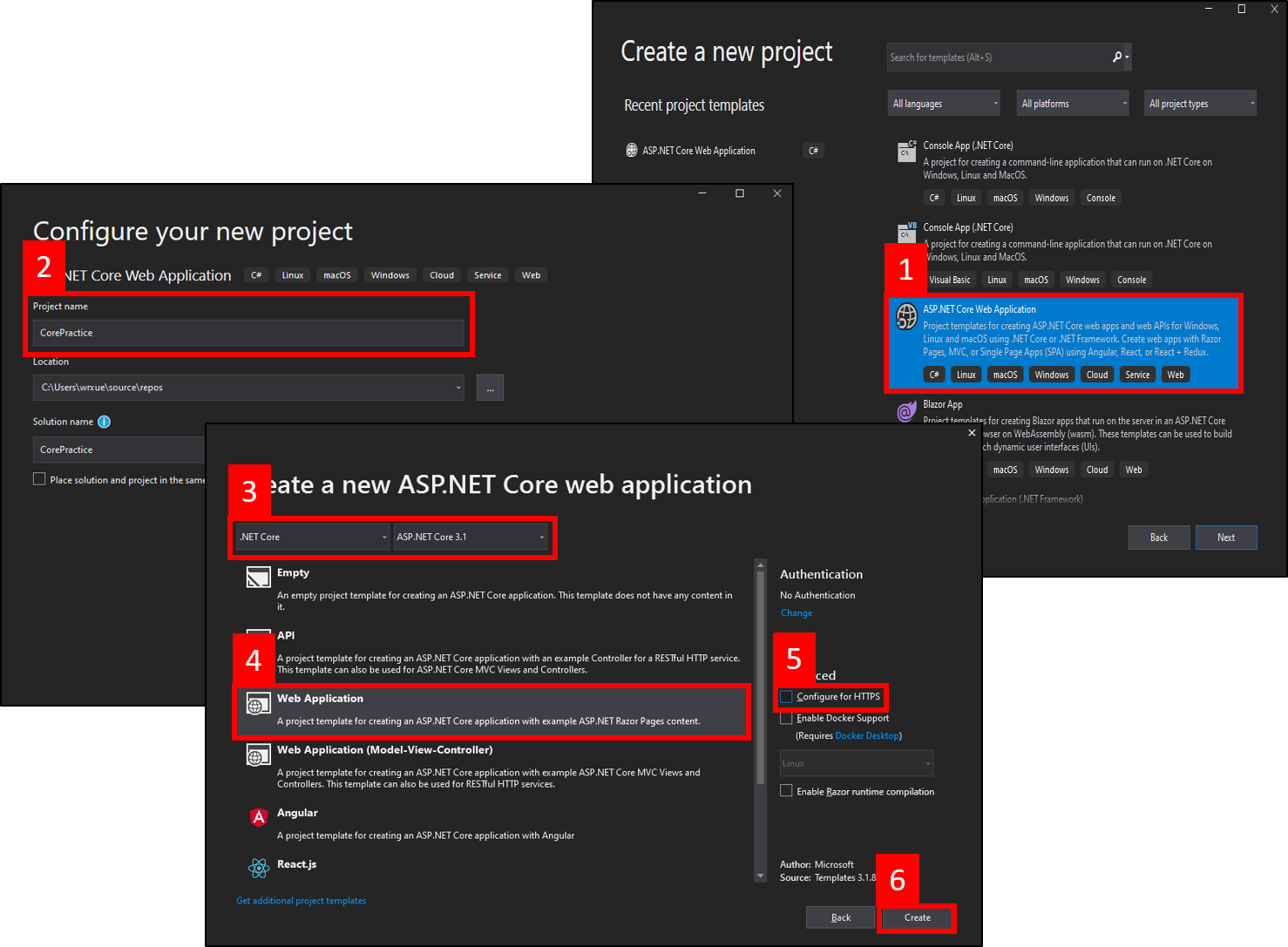Click the 'React.js' template title

[x=296, y=864]
